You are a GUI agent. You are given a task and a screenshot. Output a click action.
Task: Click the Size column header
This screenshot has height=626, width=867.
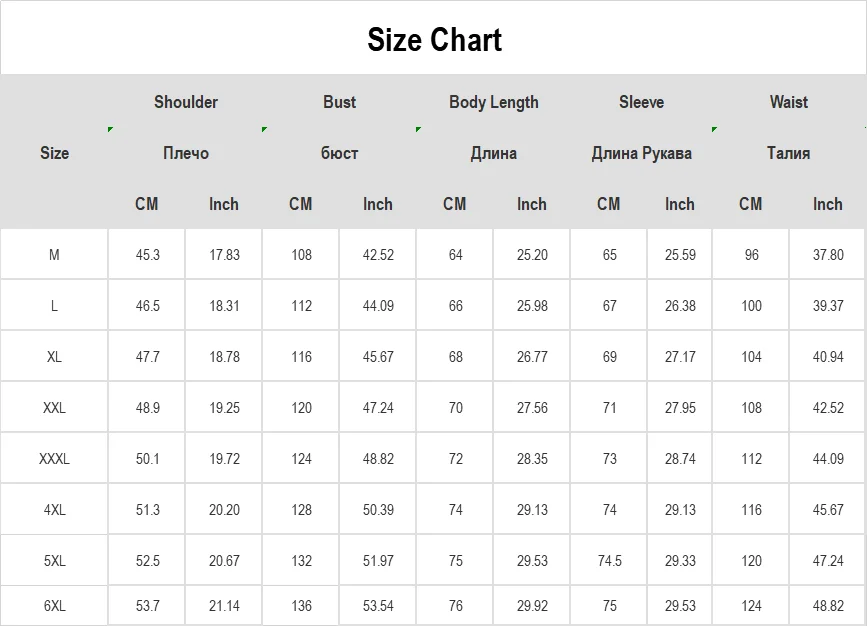click(x=54, y=153)
